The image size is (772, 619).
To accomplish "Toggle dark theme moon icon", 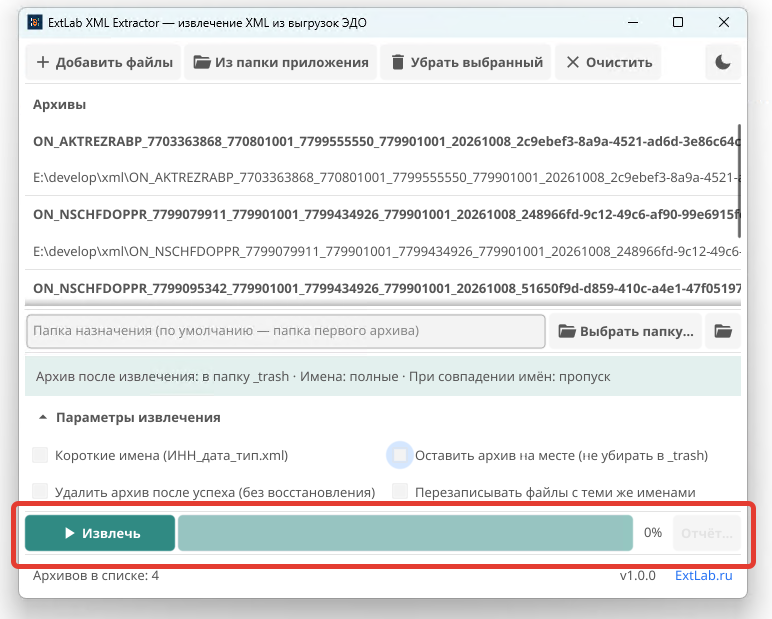I will point(723,63).
